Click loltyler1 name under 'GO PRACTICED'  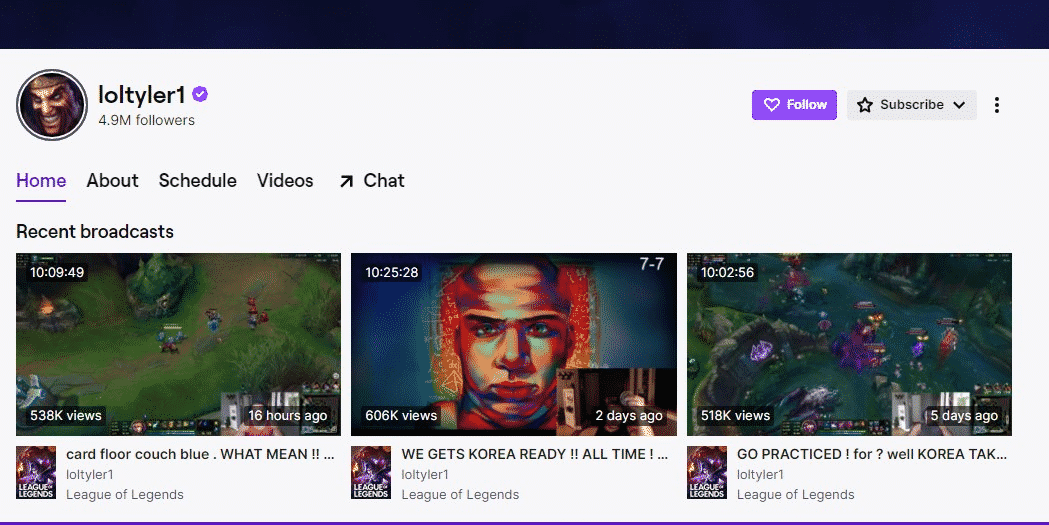point(761,474)
